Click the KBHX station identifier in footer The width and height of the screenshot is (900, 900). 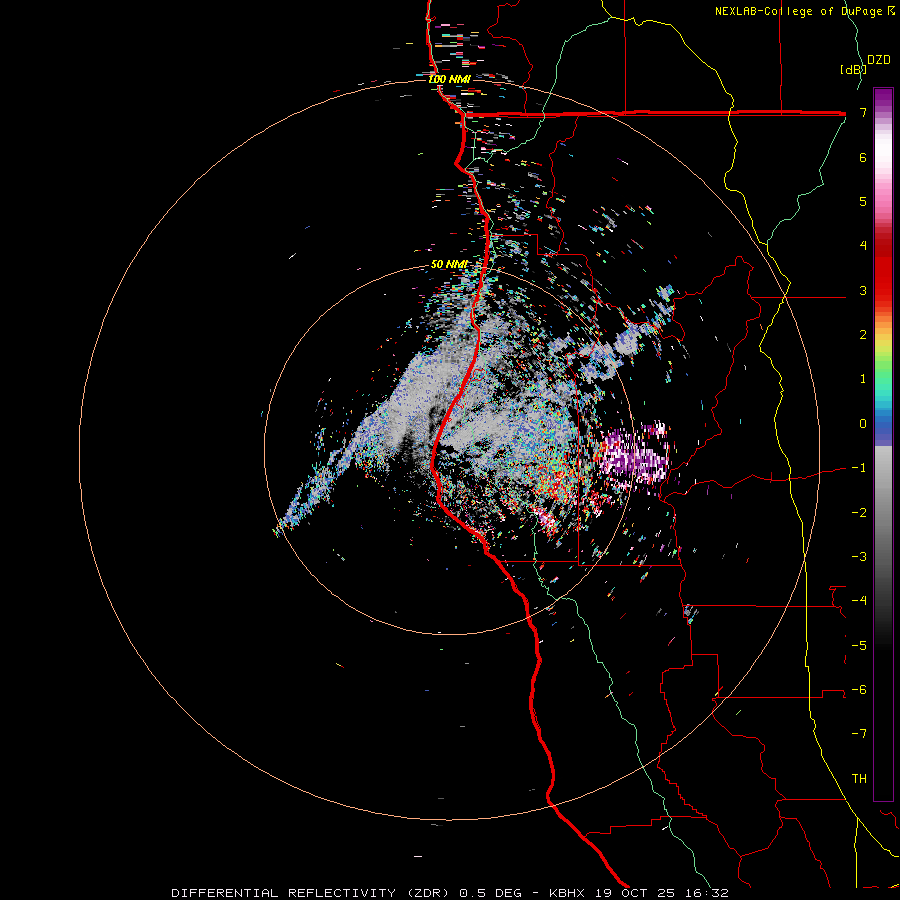[567, 893]
